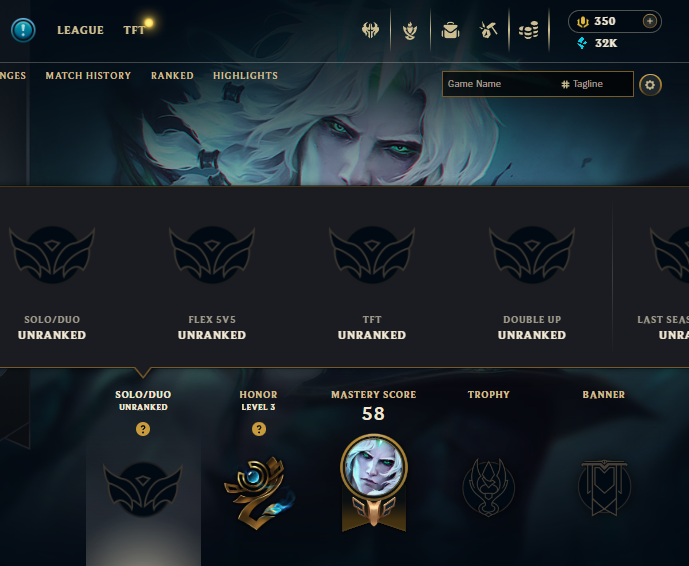Image resolution: width=689 pixels, height=566 pixels.
Task: Select the League game mode
Action: tap(80, 30)
